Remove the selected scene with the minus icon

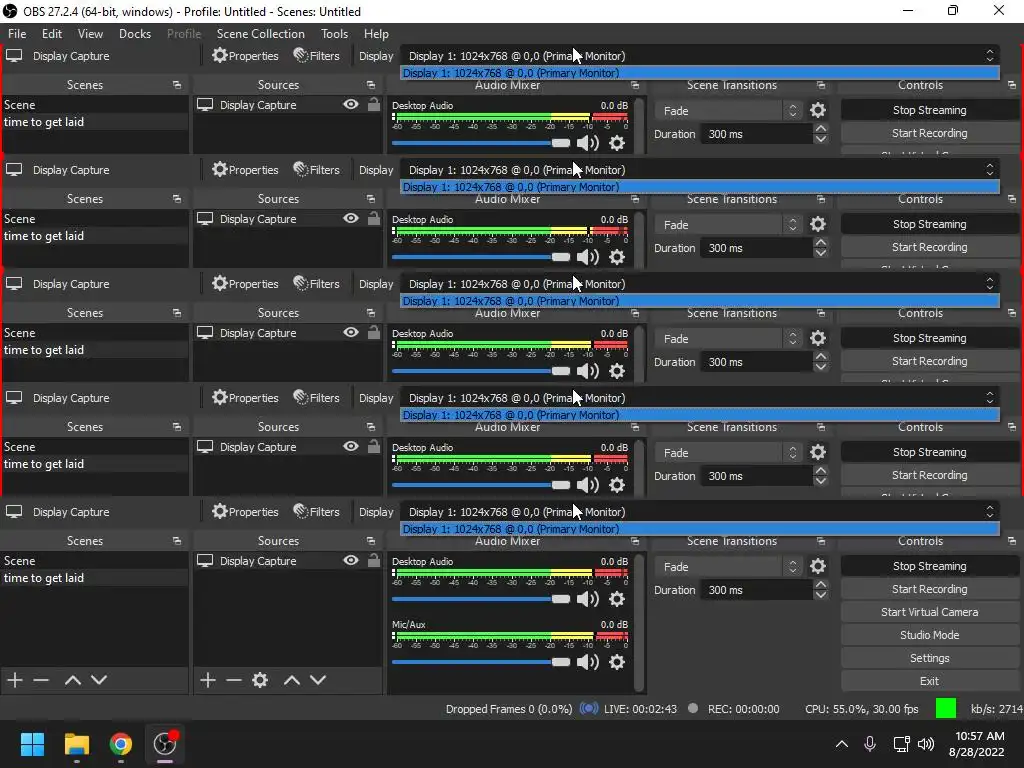(x=41, y=680)
